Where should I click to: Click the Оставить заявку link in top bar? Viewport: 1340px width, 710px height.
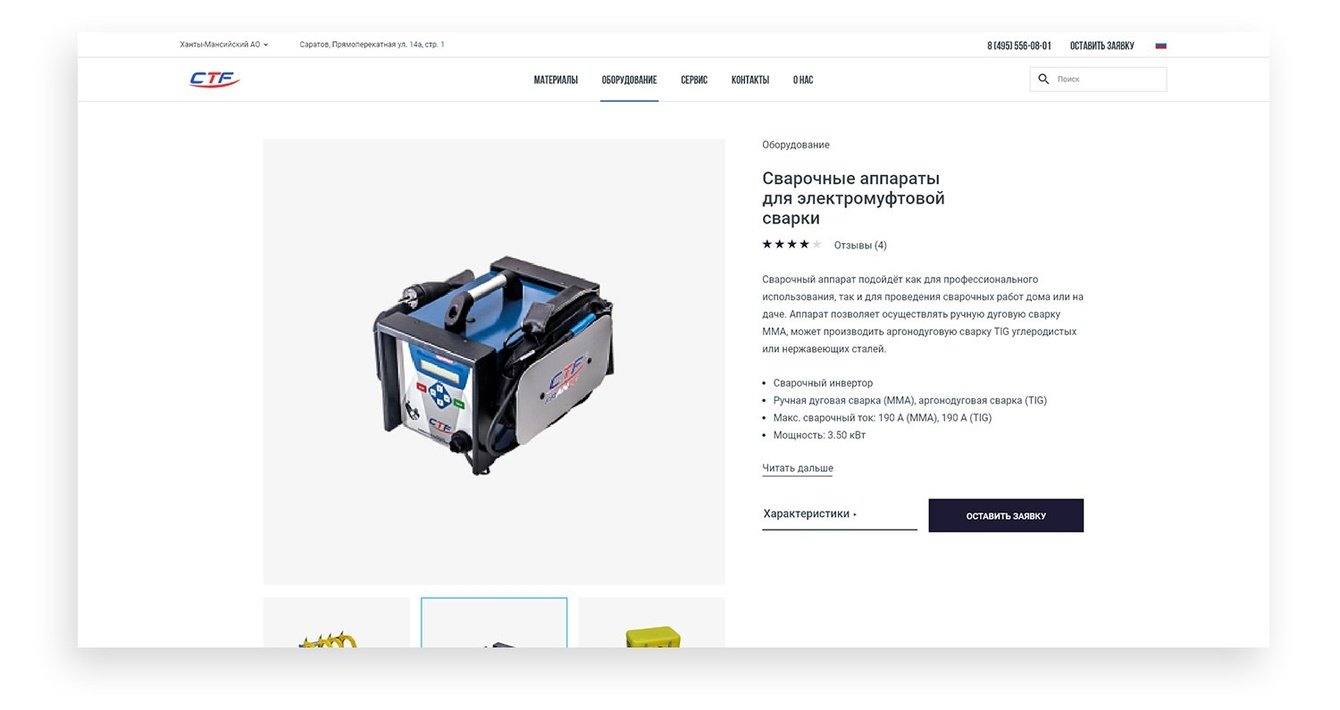(x=1102, y=45)
